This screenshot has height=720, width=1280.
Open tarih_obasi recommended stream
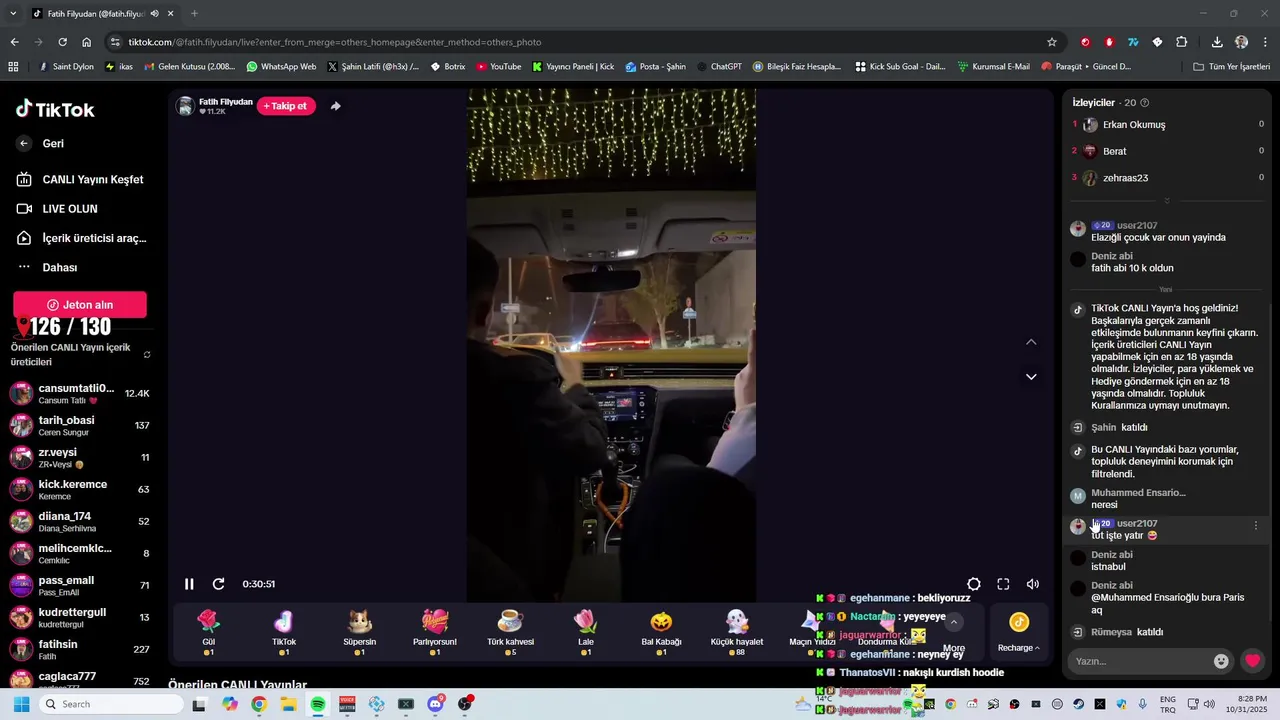coord(80,425)
